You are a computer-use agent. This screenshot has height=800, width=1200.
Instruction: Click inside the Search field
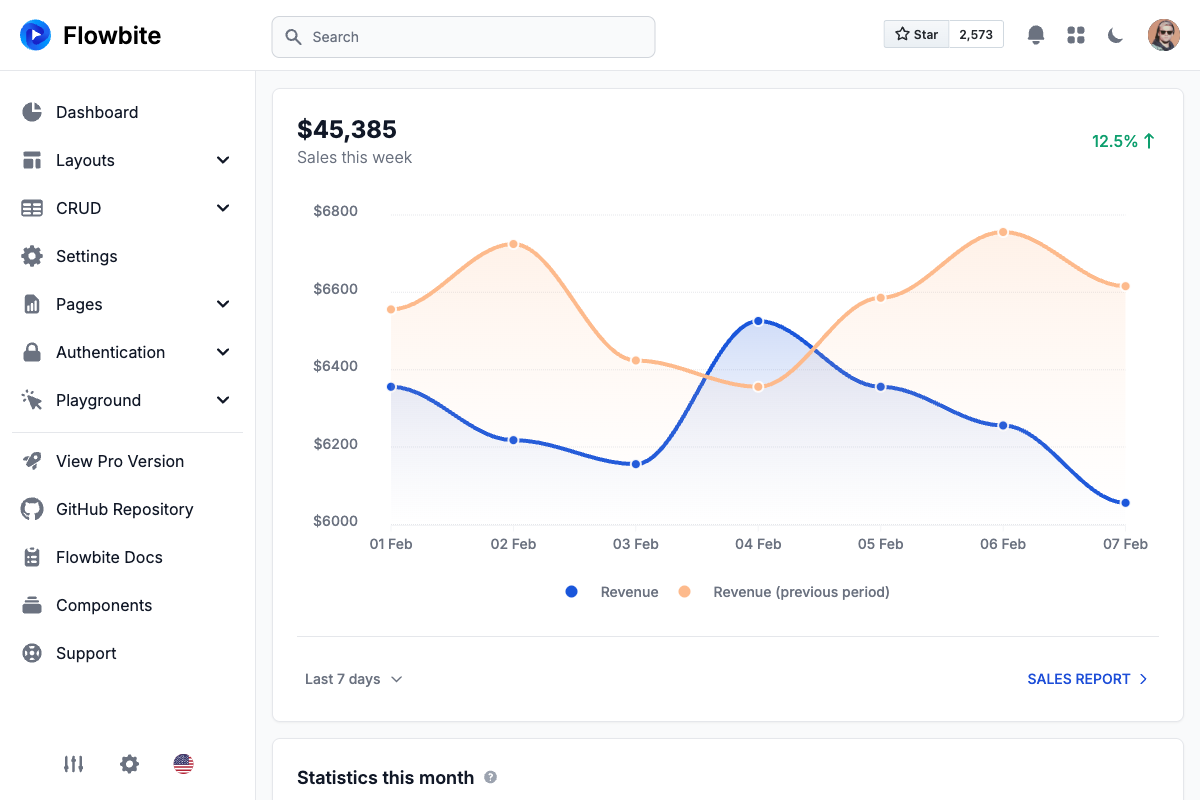463,36
